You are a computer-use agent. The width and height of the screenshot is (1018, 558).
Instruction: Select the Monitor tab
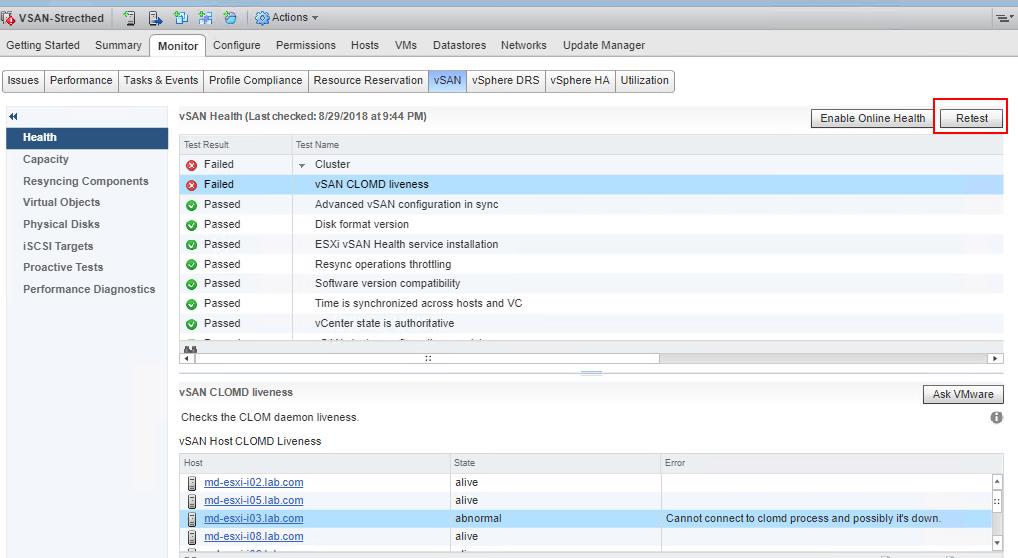pos(178,46)
